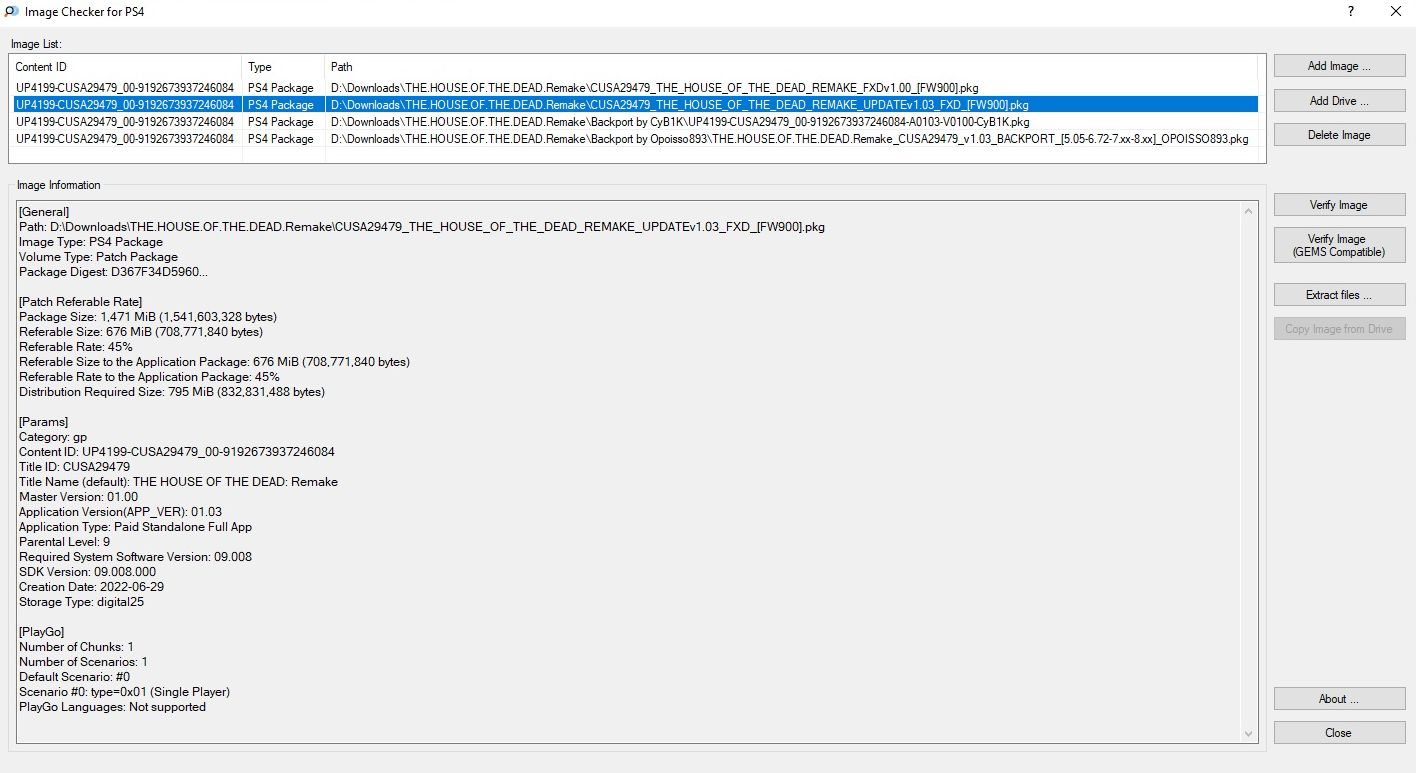The height and width of the screenshot is (773, 1416).
Task: Click scroll down arrow in Image Information
Action: (x=1248, y=734)
